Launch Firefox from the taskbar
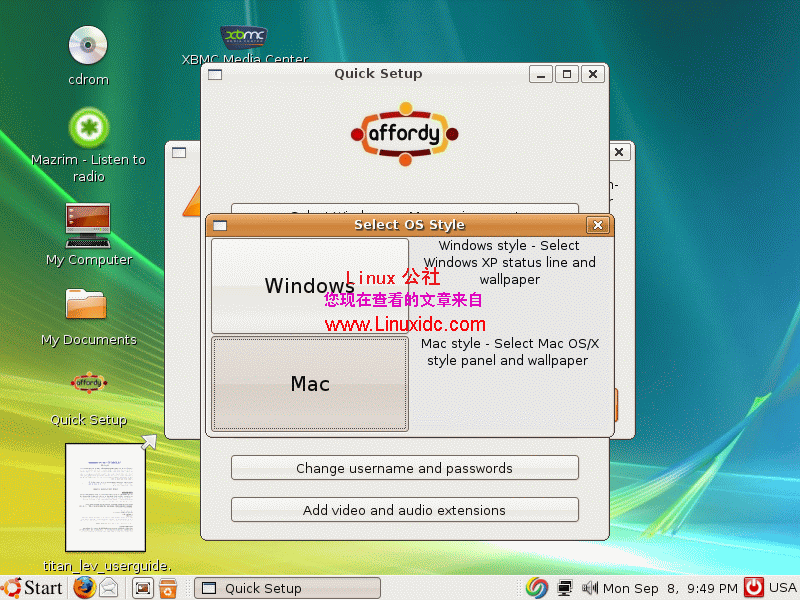 coord(84,588)
